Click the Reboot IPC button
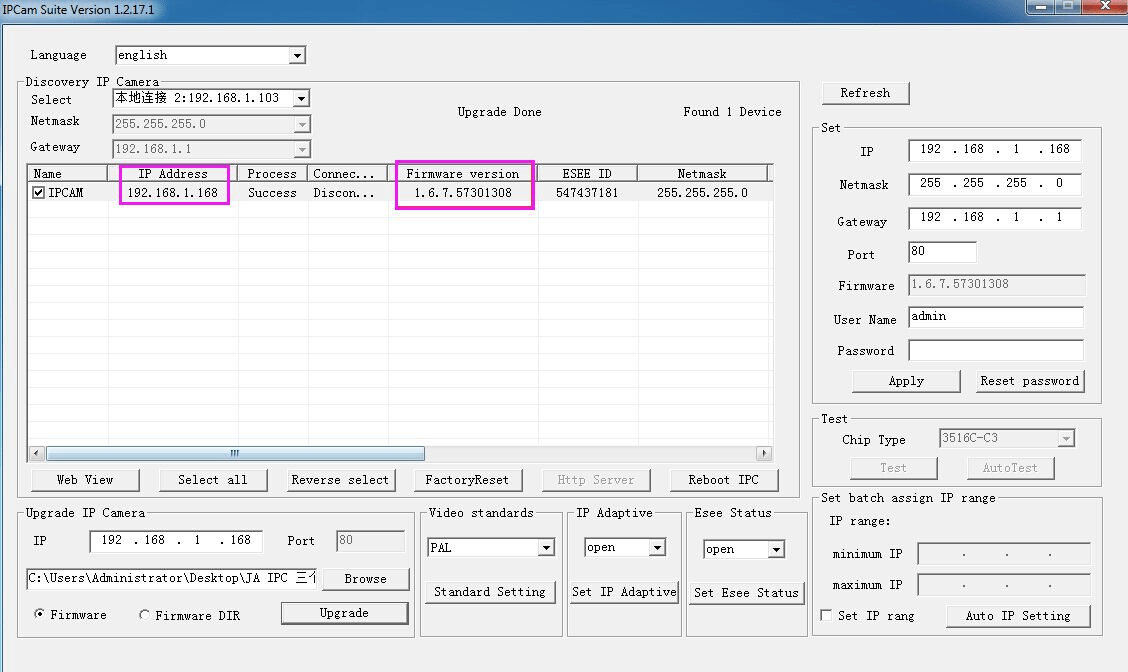Image resolution: width=1128 pixels, height=672 pixels. (x=724, y=480)
